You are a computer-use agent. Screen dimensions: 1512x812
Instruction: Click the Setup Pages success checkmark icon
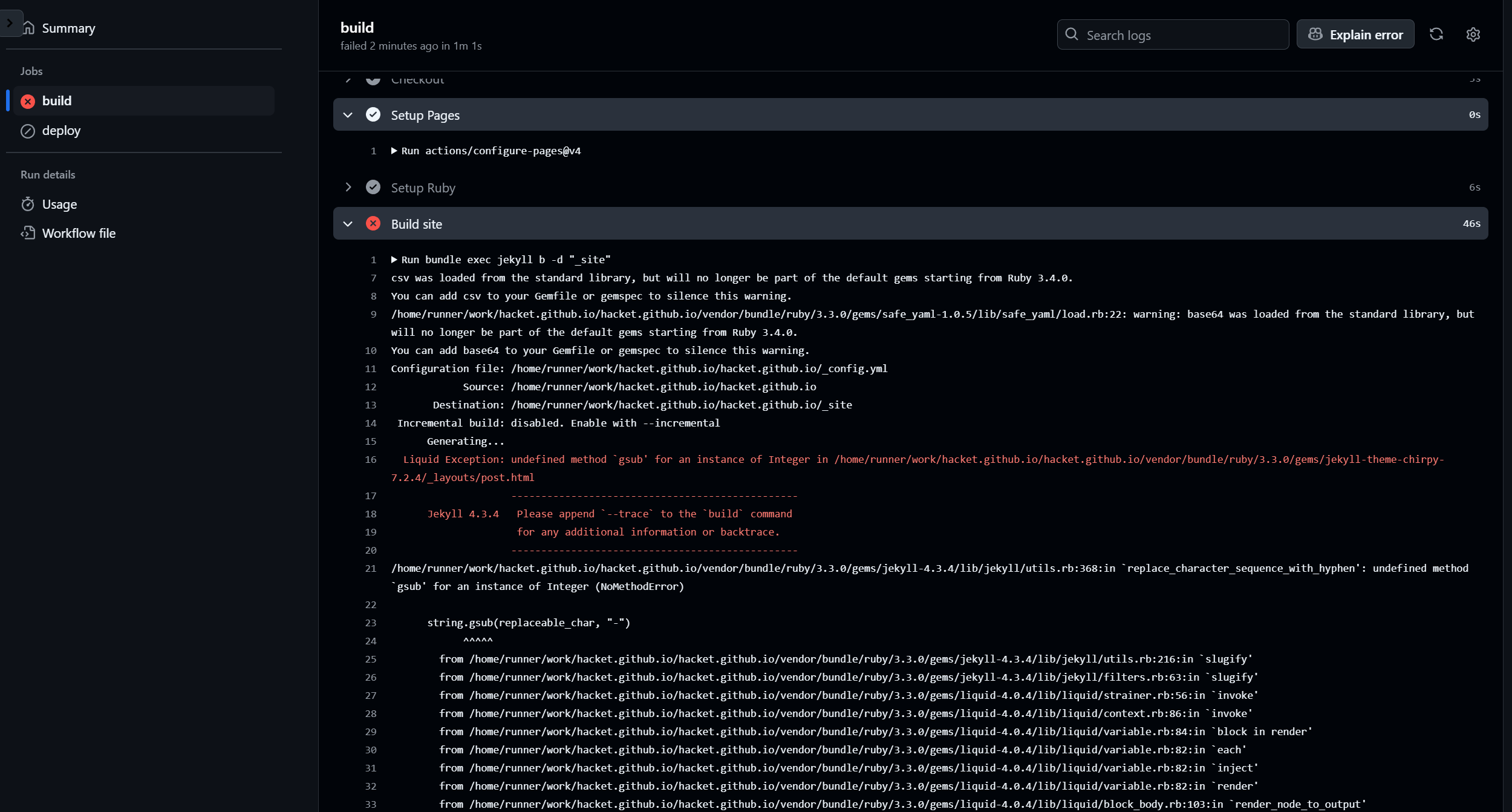[x=373, y=115]
